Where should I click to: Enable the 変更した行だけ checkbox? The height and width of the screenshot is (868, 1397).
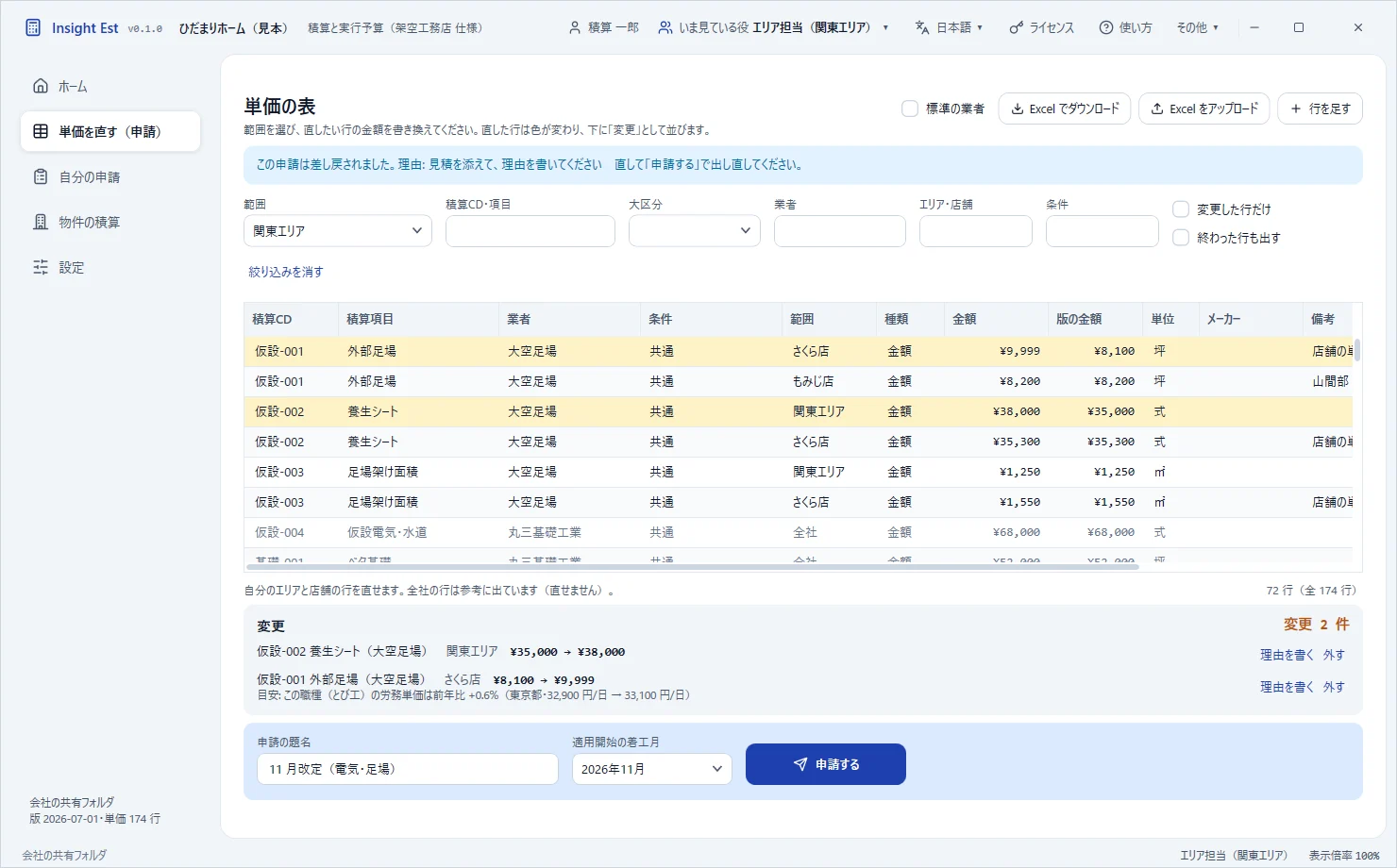[x=1181, y=209]
